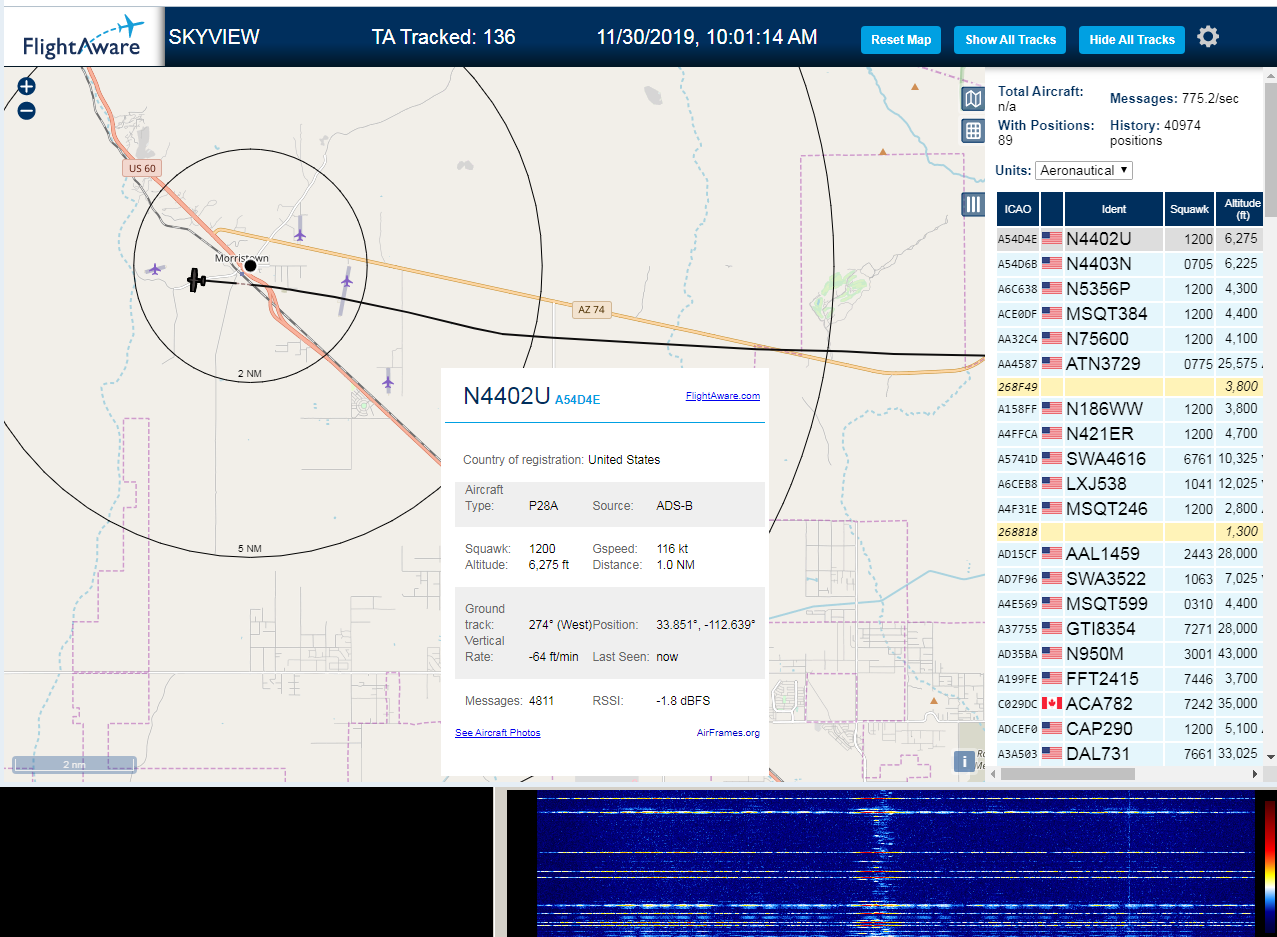
Task: Click the N4402U title in popup
Action: [506, 396]
